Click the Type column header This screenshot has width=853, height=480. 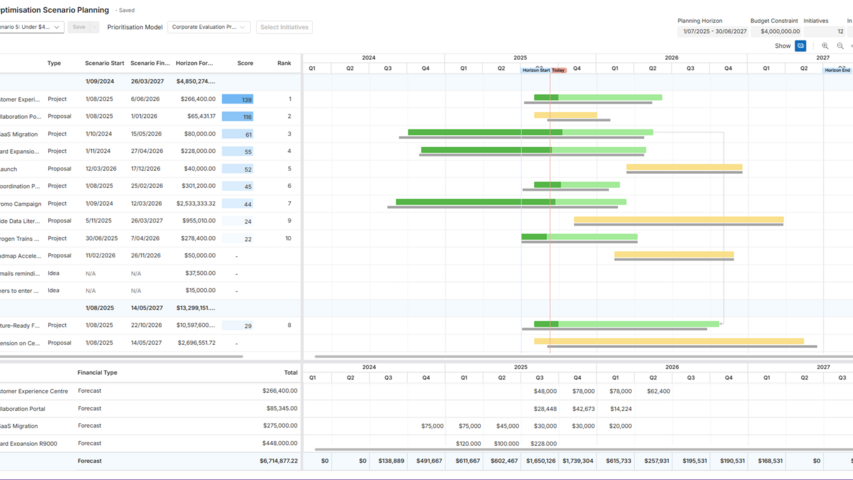[54, 63]
